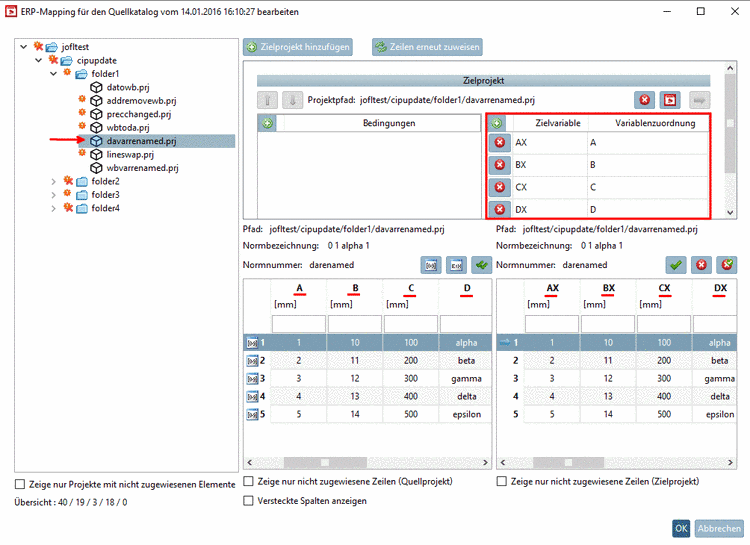Click the Abbrechen button

pos(719,528)
